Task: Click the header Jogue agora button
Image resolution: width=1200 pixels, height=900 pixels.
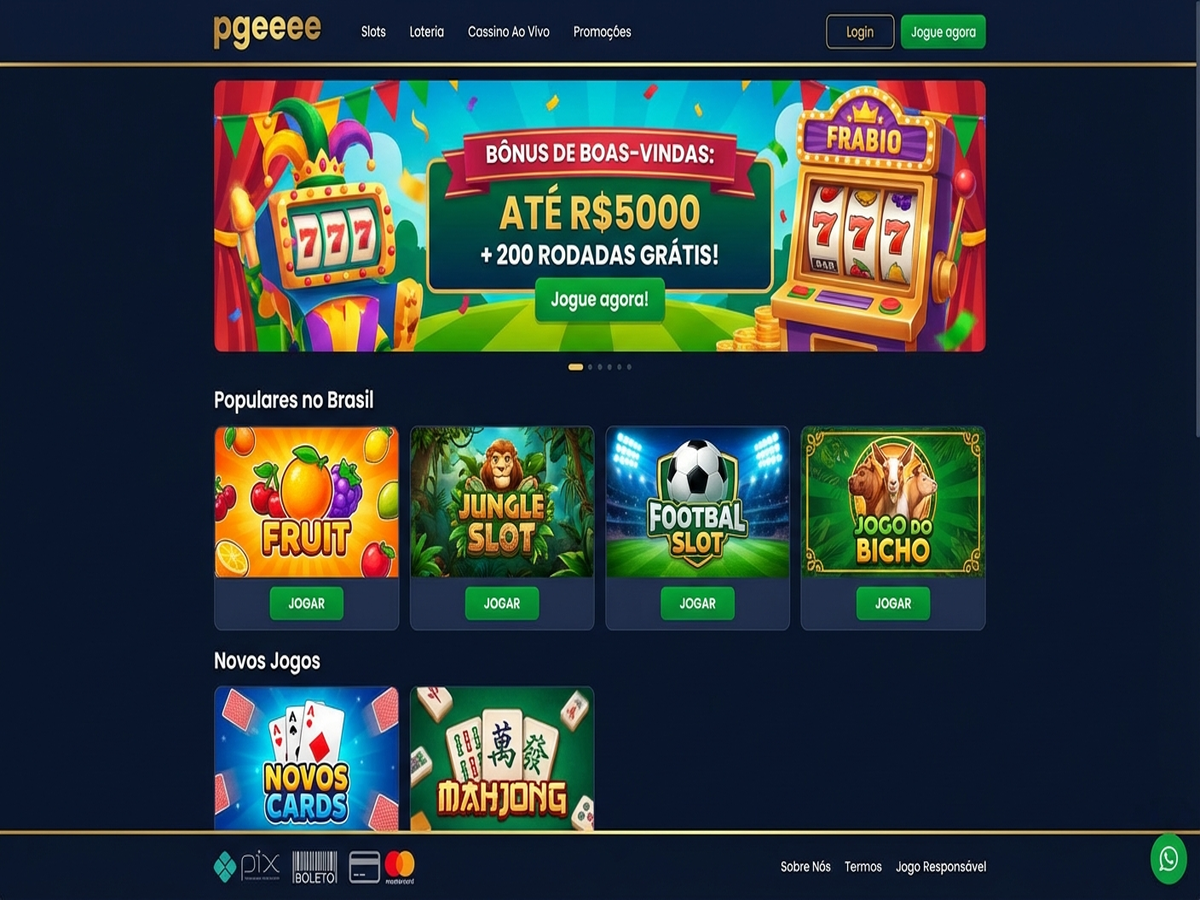Action: pos(943,32)
